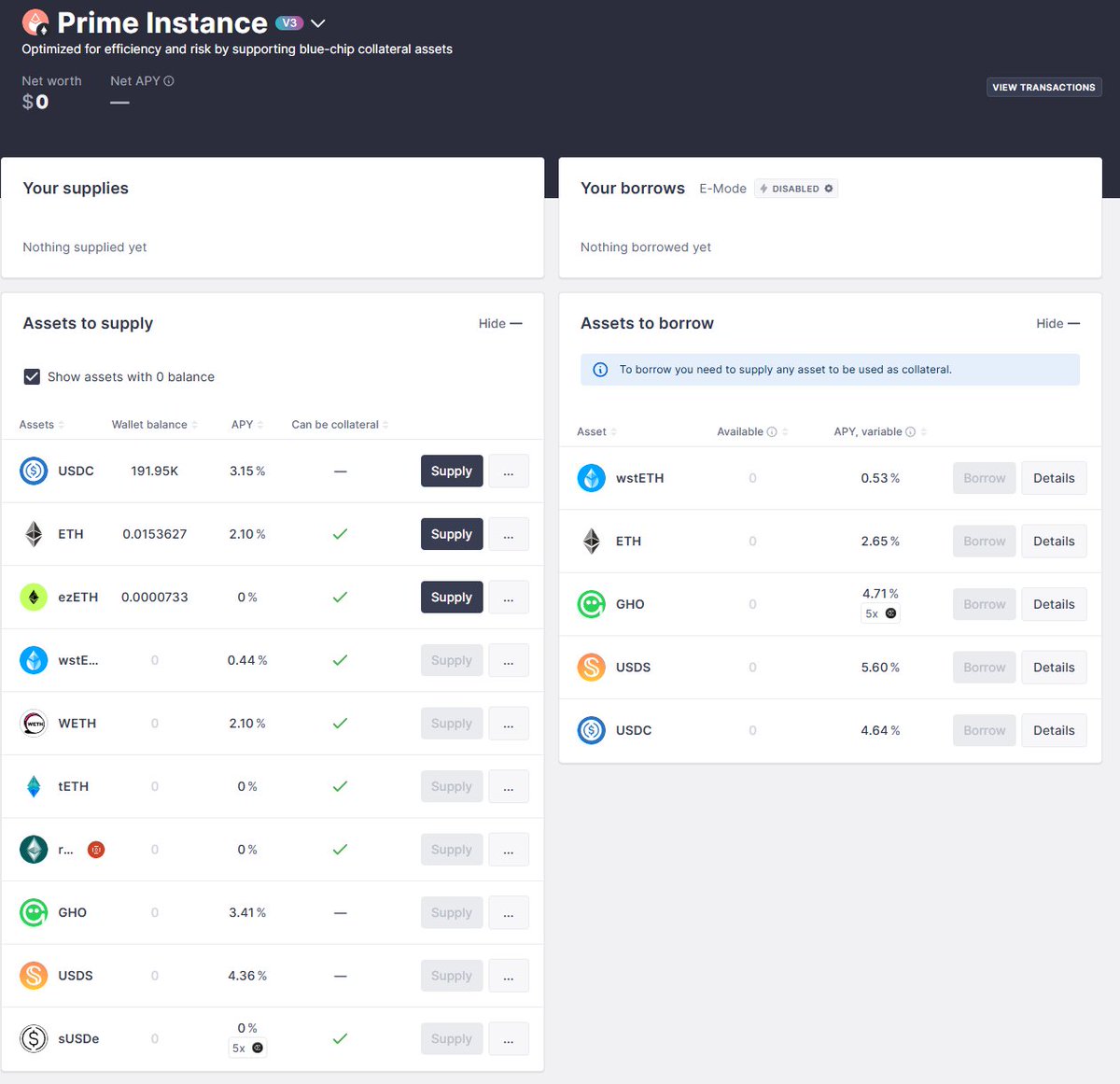View Details for USDC borrow
This screenshot has height=1084, width=1120.
point(1054,730)
